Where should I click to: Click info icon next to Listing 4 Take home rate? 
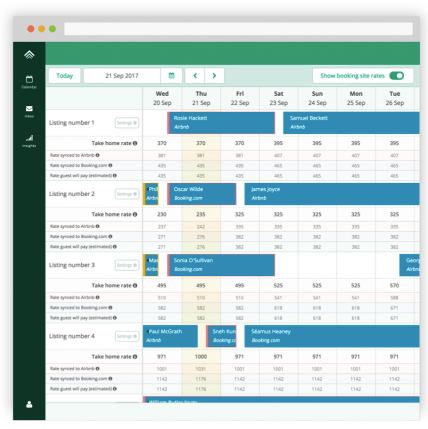(x=135, y=357)
